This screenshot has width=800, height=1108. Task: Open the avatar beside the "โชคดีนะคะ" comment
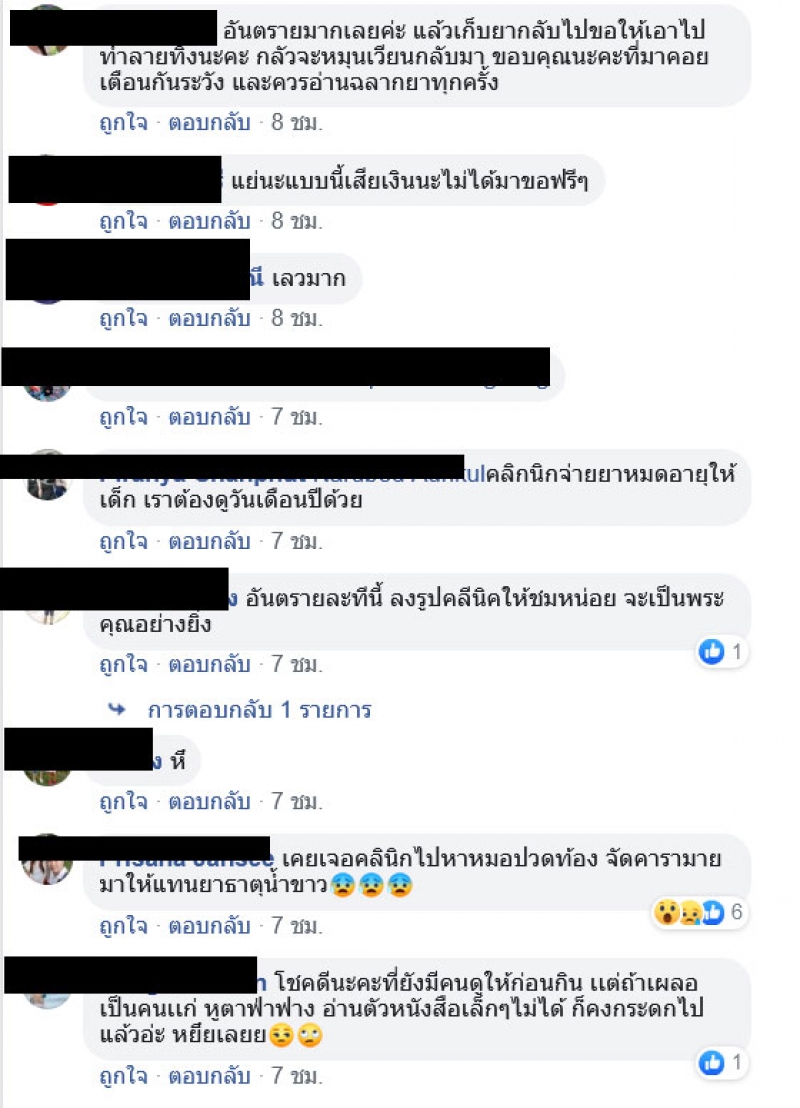(x=47, y=999)
